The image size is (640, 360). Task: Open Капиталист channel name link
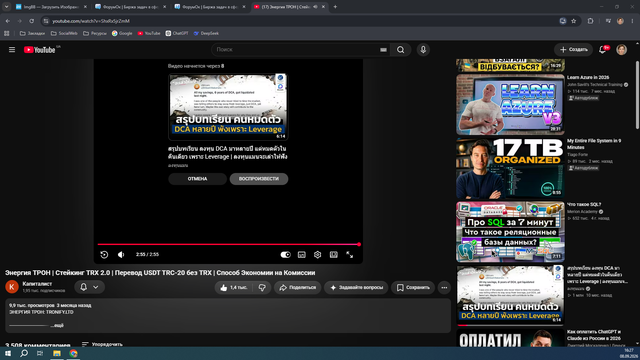click(37, 284)
